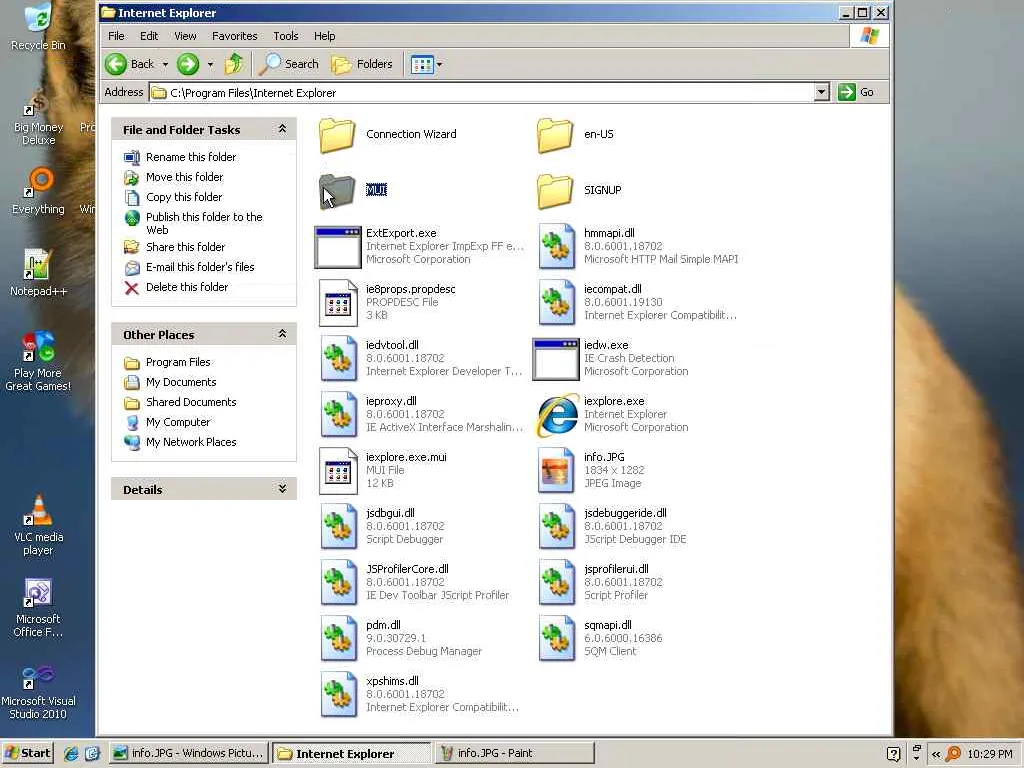The height and width of the screenshot is (768, 1024).
Task: Select iedw.exe file icon
Action: 556,359
